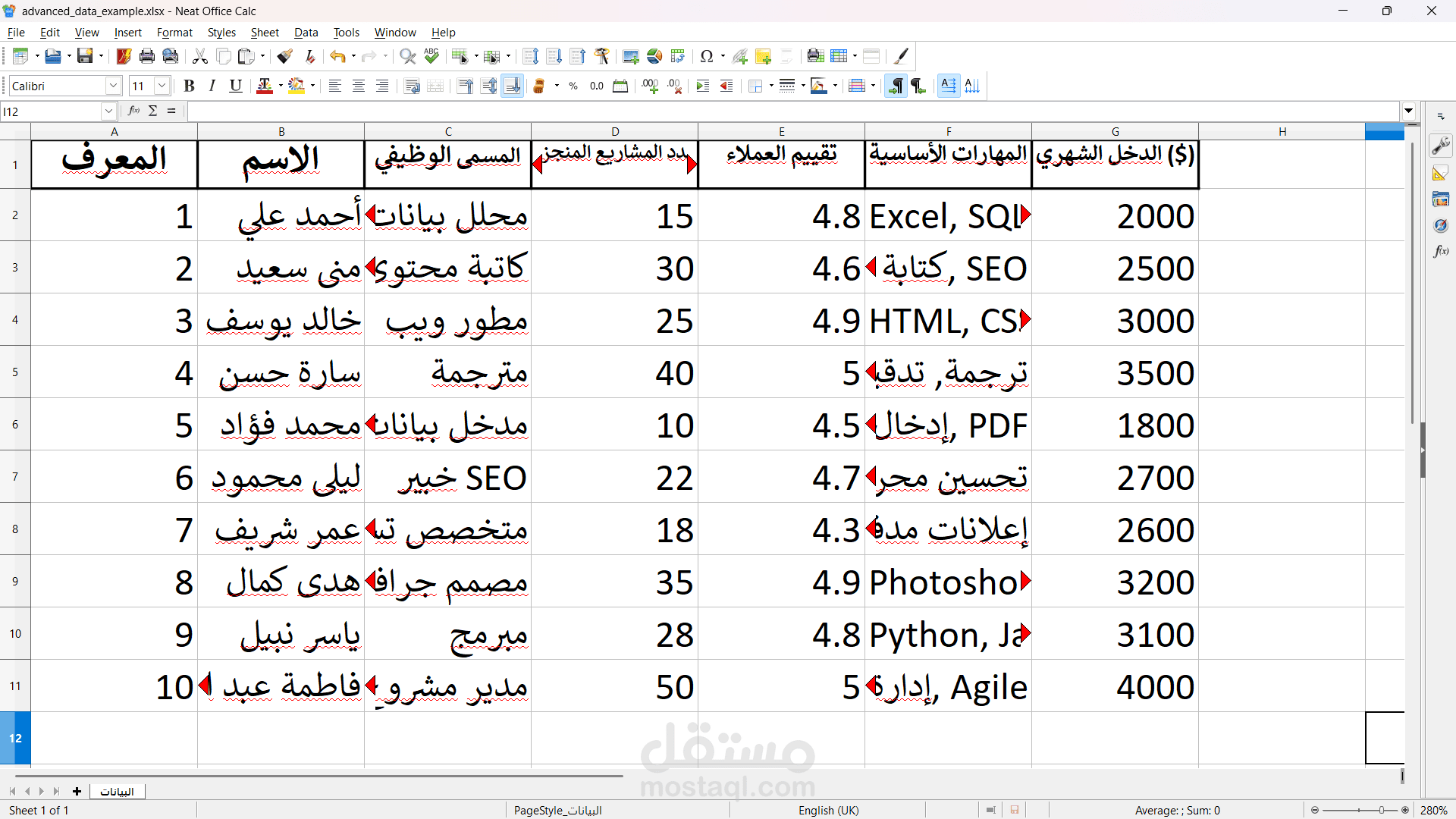Insert special character Omega icon
The width and height of the screenshot is (1456, 819).
[x=707, y=56]
